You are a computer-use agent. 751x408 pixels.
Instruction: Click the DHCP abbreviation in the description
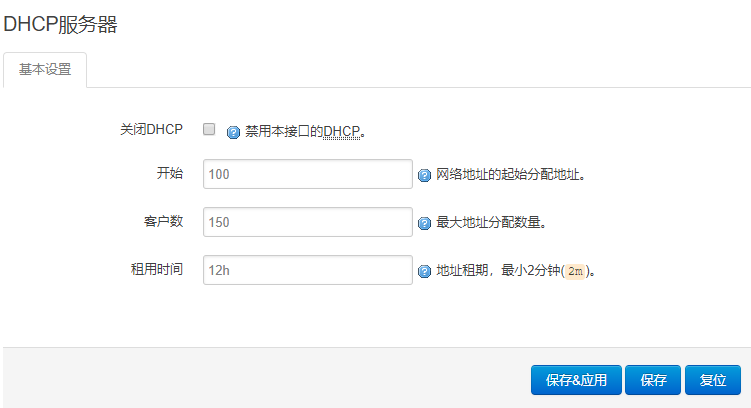(341, 132)
